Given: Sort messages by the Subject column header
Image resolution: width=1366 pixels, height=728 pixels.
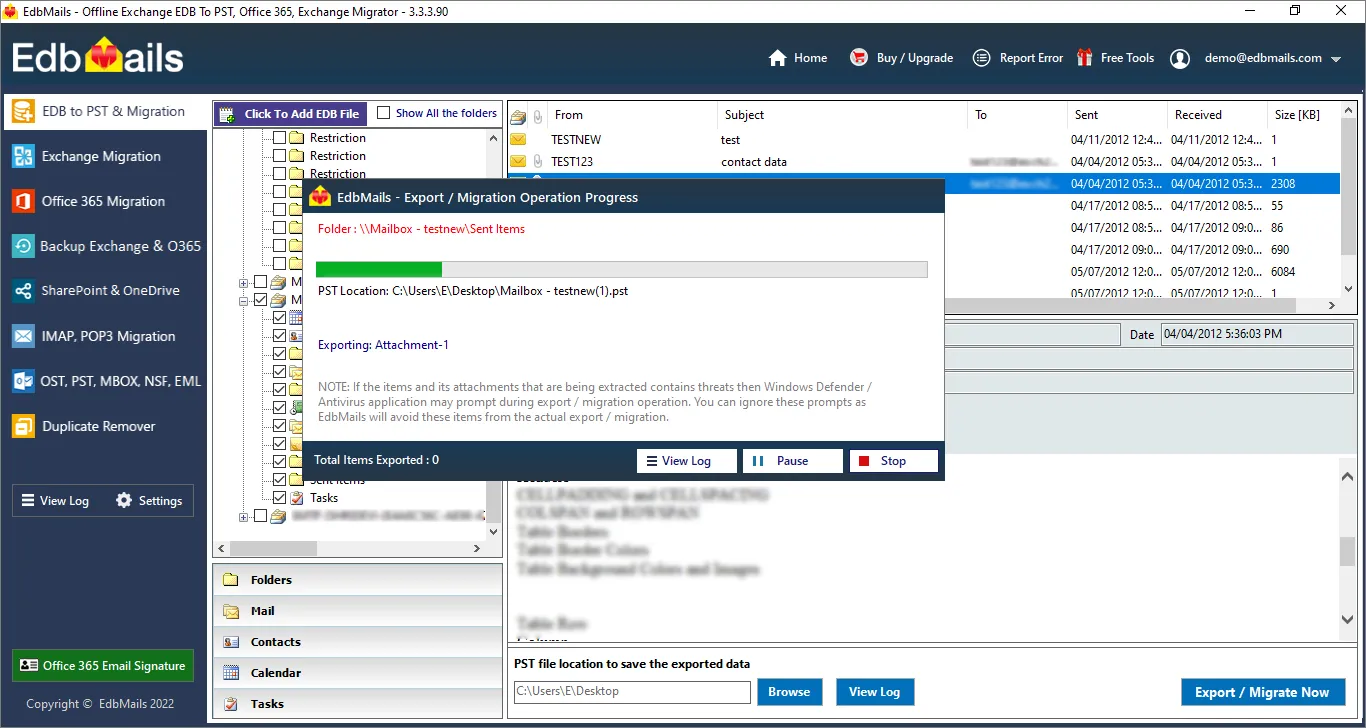Looking at the screenshot, I should [843, 115].
